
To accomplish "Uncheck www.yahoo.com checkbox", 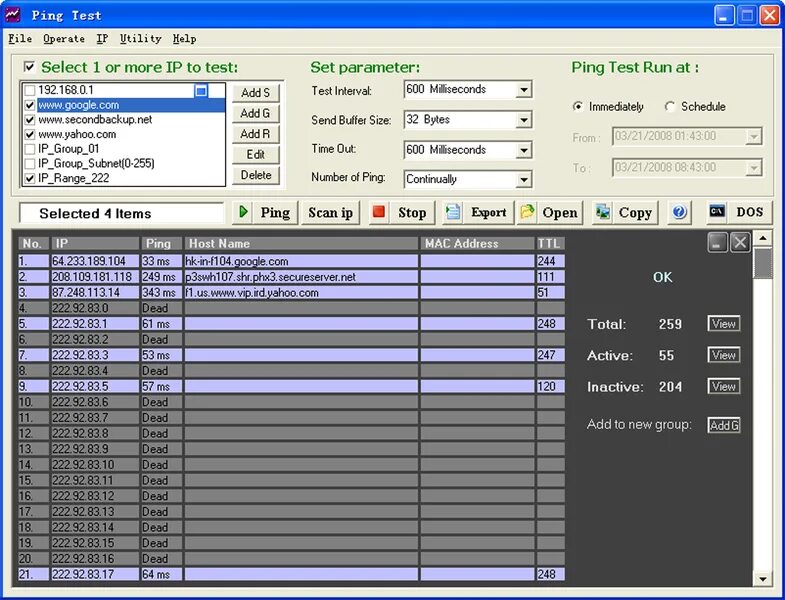I will click(30, 134).
